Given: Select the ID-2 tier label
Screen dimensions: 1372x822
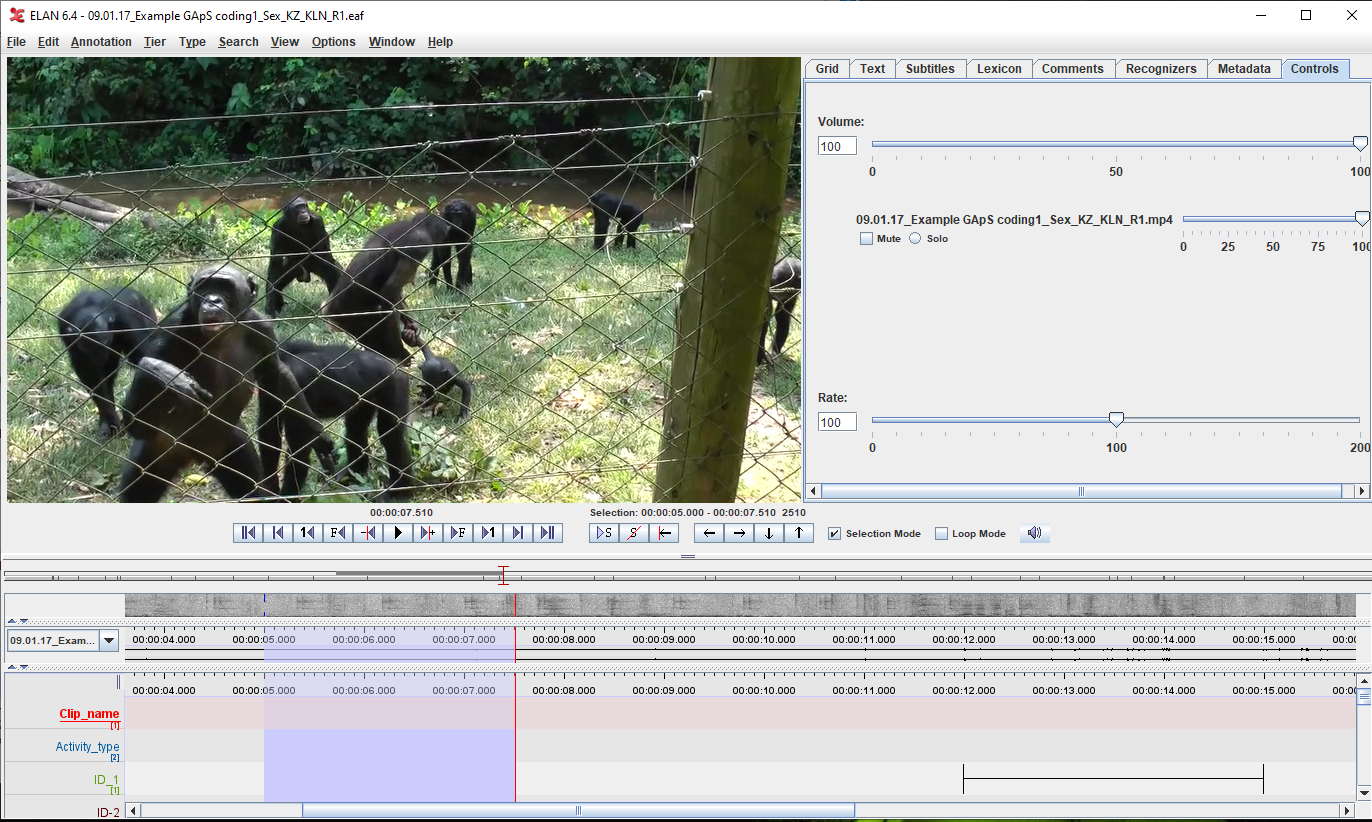Looking at the screenshot, I should [x=108, y=813].
